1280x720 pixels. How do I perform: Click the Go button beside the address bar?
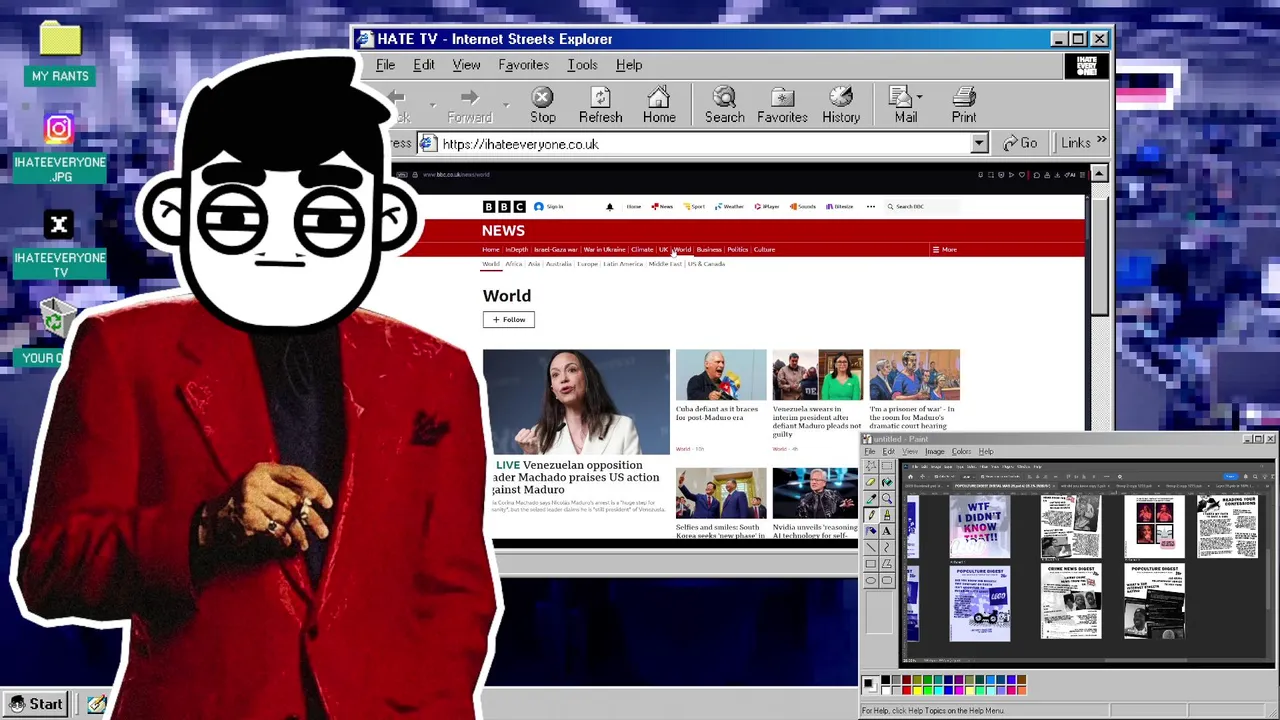click(x=1021, y=143)
